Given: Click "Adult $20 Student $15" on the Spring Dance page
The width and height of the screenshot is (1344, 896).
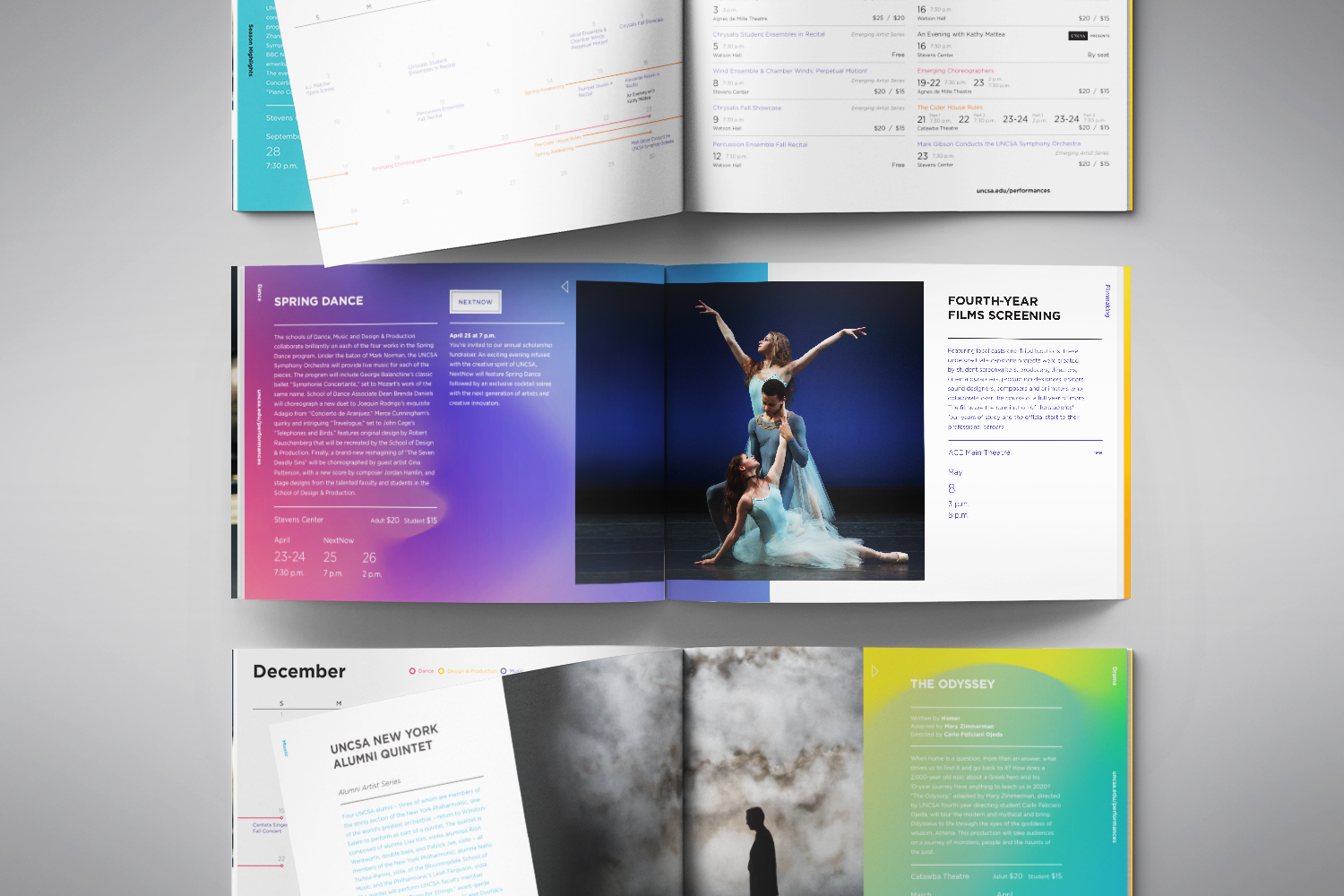Looking at the screenshot, I should point(404,521).
